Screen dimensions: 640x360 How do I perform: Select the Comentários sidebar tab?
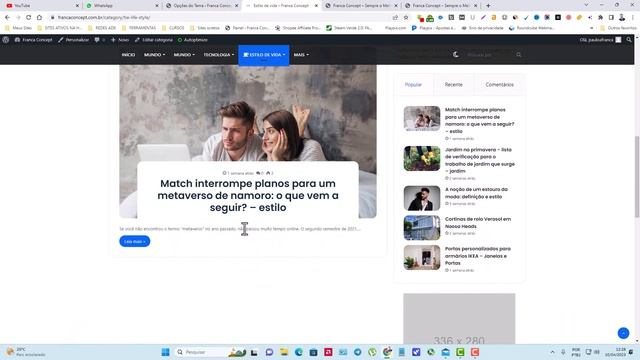[500, 84]
